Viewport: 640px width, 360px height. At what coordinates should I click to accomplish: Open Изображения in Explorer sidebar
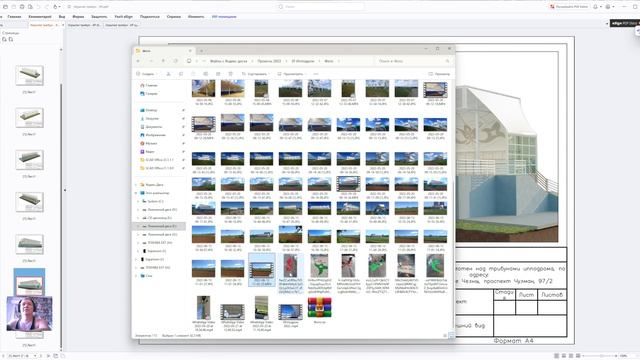point(153,135)
